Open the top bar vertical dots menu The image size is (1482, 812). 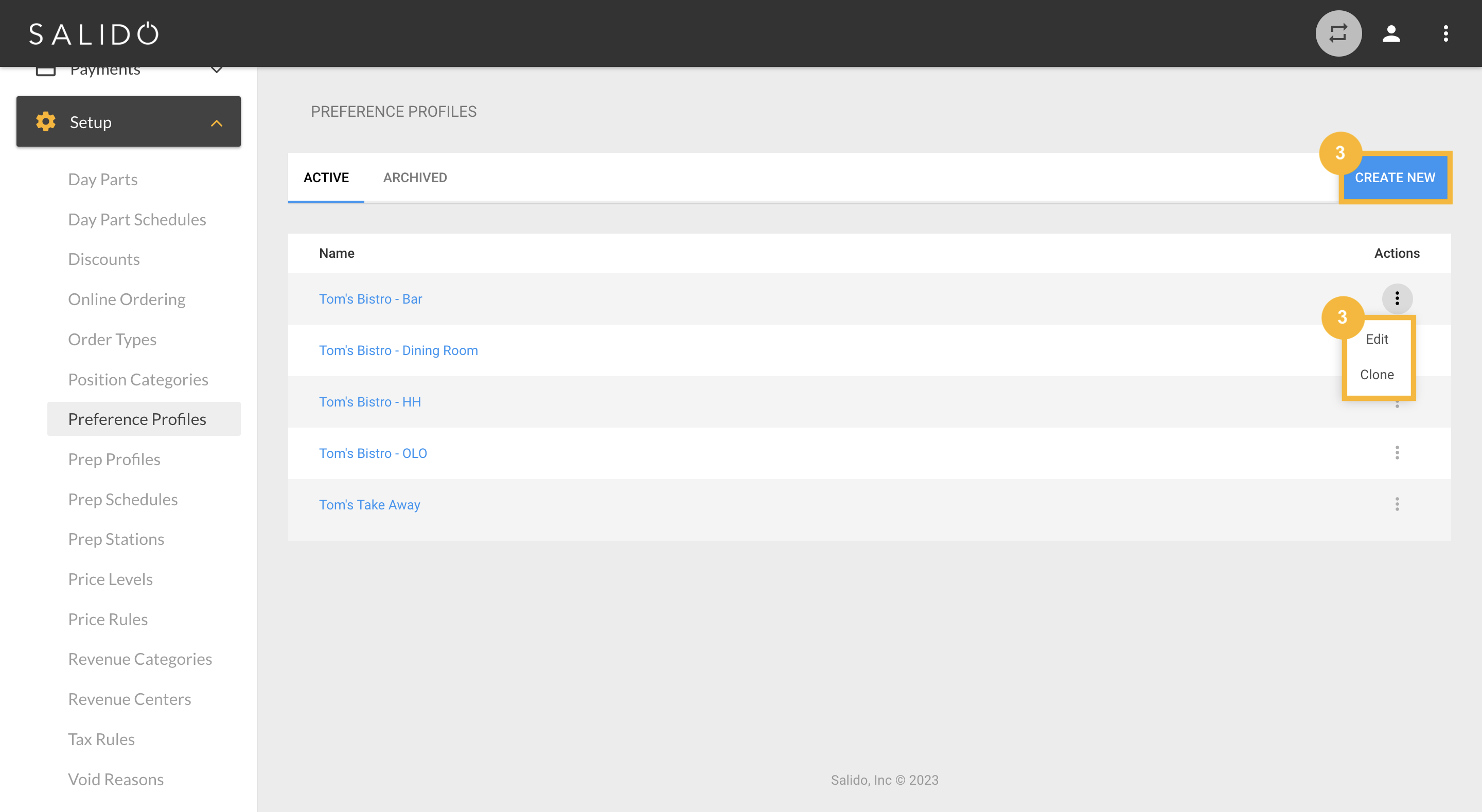click(x=1445, y=33)
